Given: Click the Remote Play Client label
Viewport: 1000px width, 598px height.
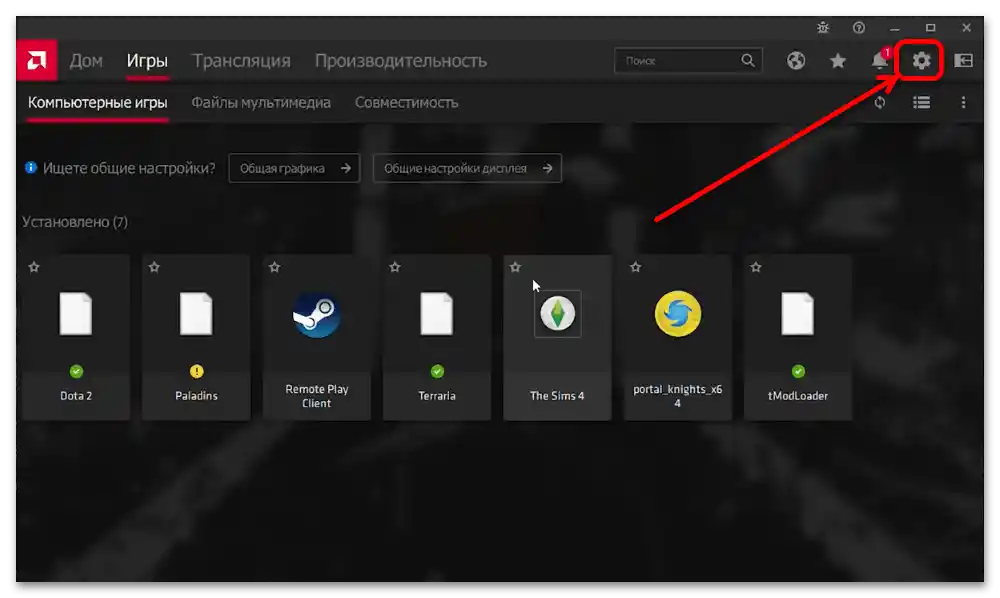Looking at the screenshot, I should tap(316, 396).
